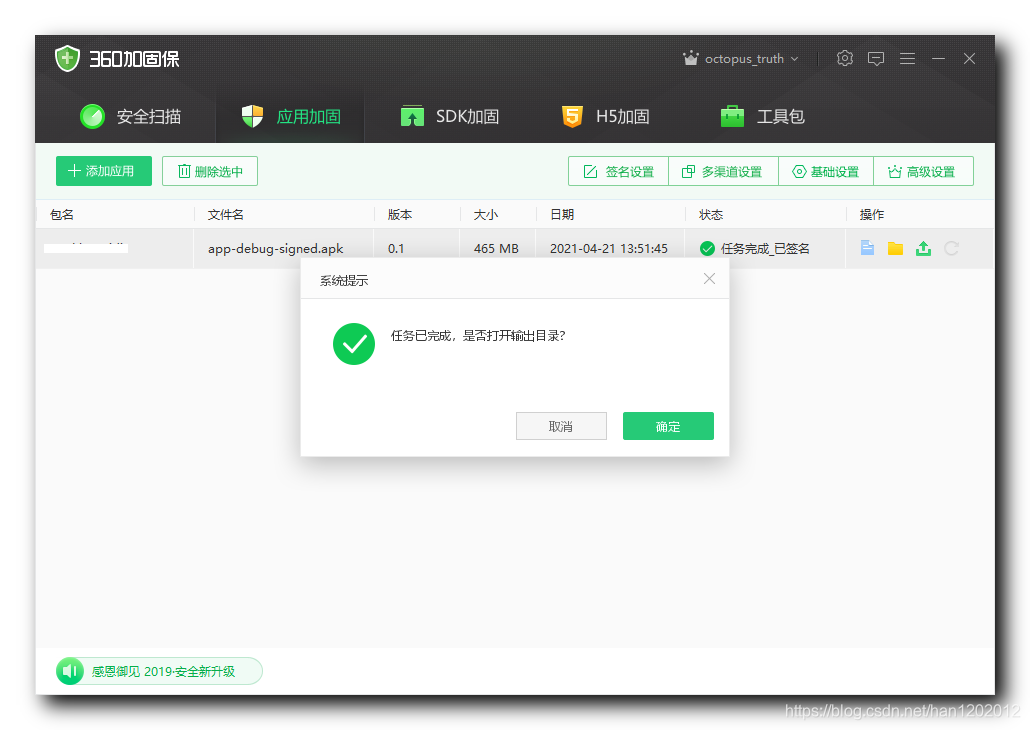Click the 应用加固 shield icon
This screenshot has width=1030, height=730.
[252, 116]
